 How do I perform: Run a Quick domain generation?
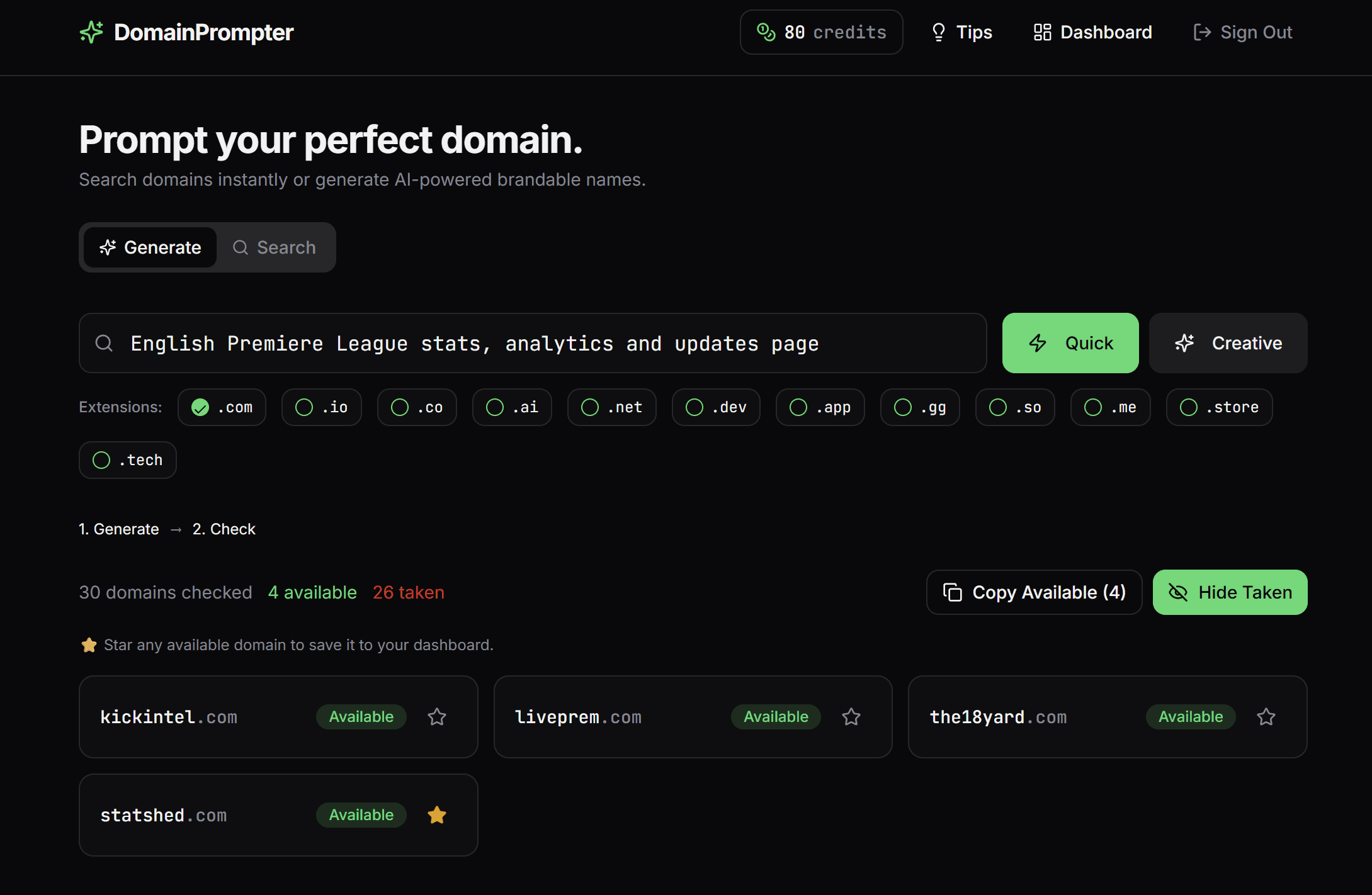[1070, 343]
